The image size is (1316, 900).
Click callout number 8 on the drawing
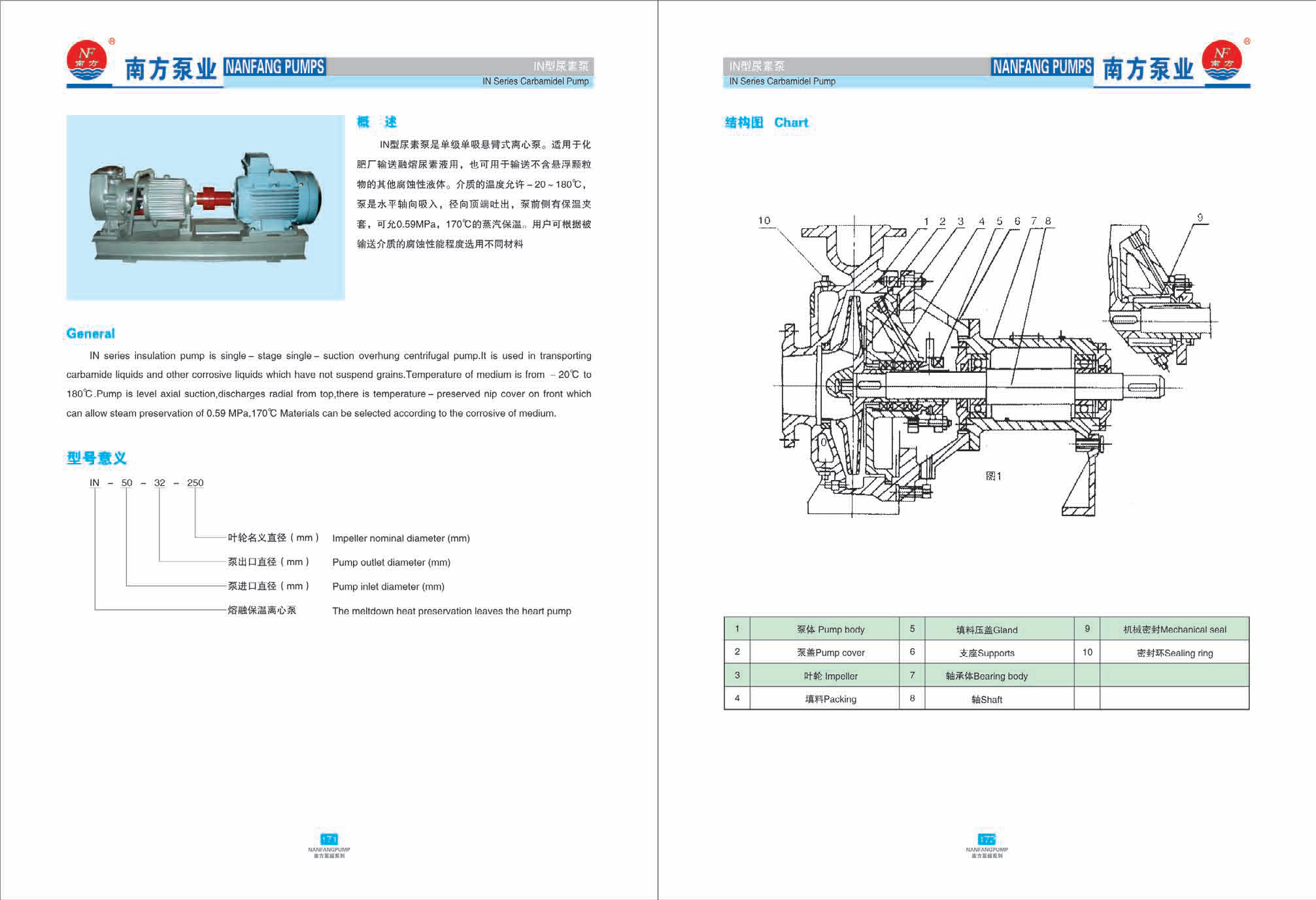[x=1048, y=221]
